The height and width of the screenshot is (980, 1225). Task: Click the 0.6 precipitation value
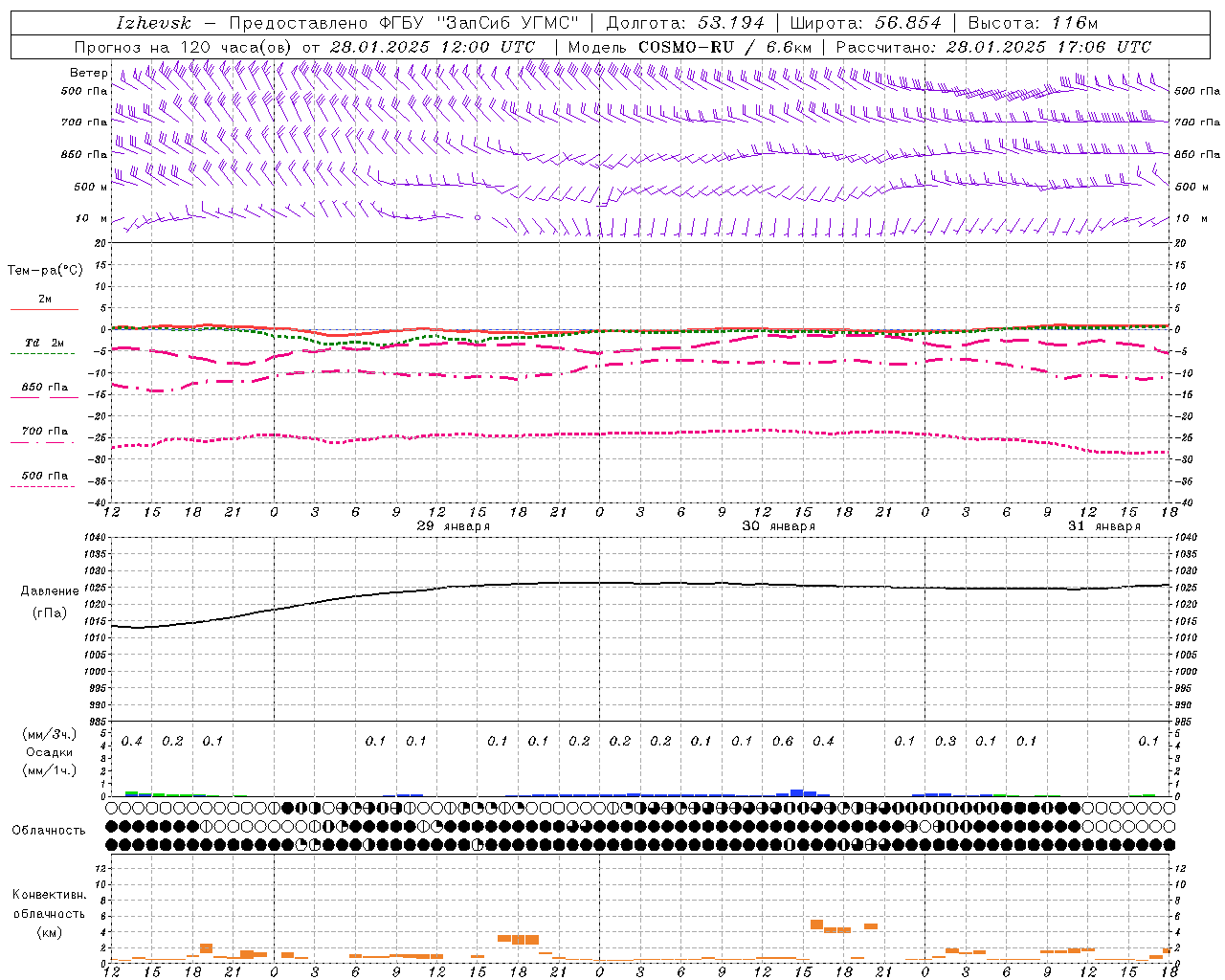[x=783, y=741]
